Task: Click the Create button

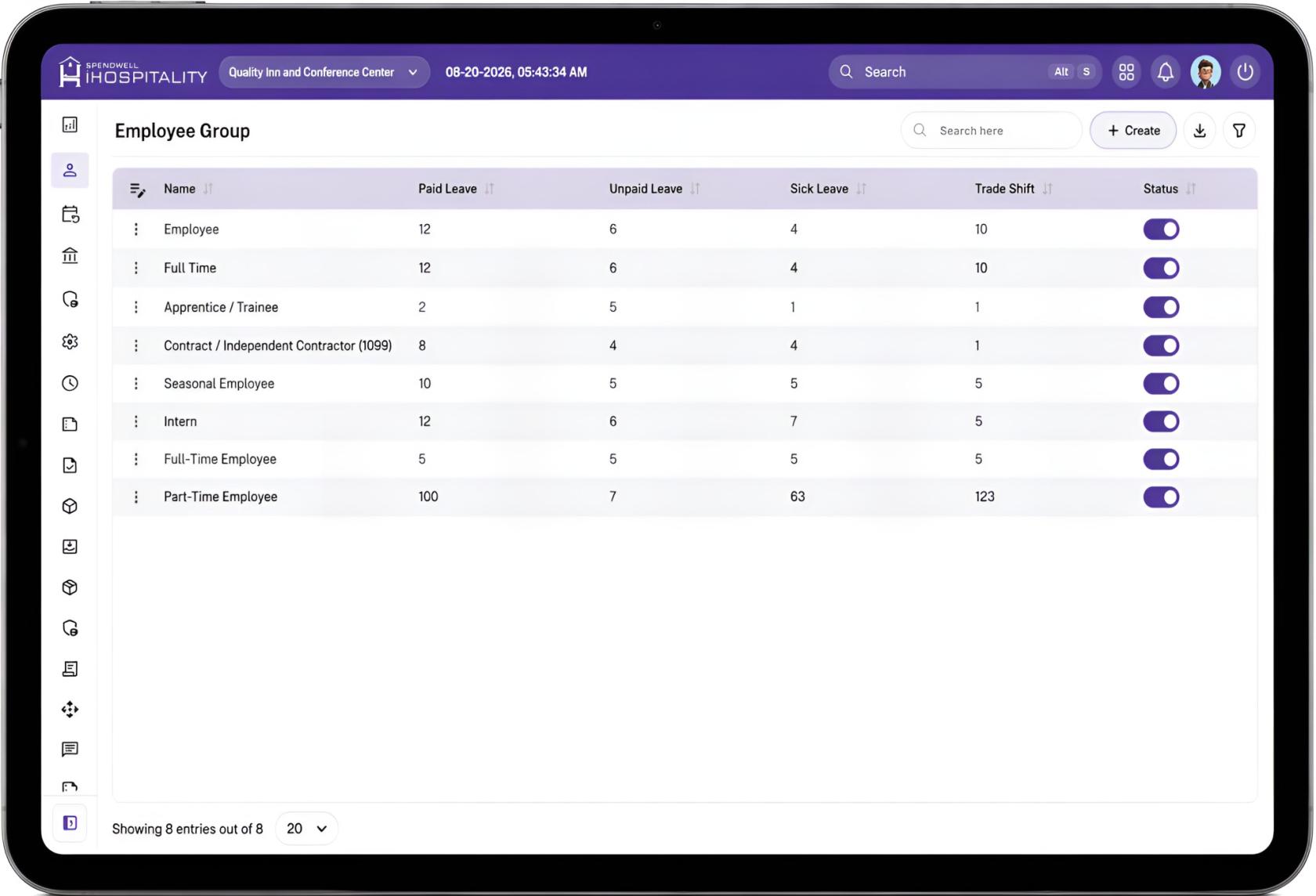Action: pyautogui.click(x=1133, y=131)
